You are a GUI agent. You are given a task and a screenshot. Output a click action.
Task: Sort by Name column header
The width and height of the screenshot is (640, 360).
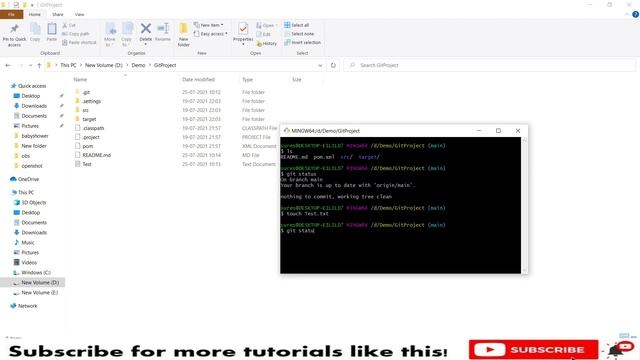(80, 80)
